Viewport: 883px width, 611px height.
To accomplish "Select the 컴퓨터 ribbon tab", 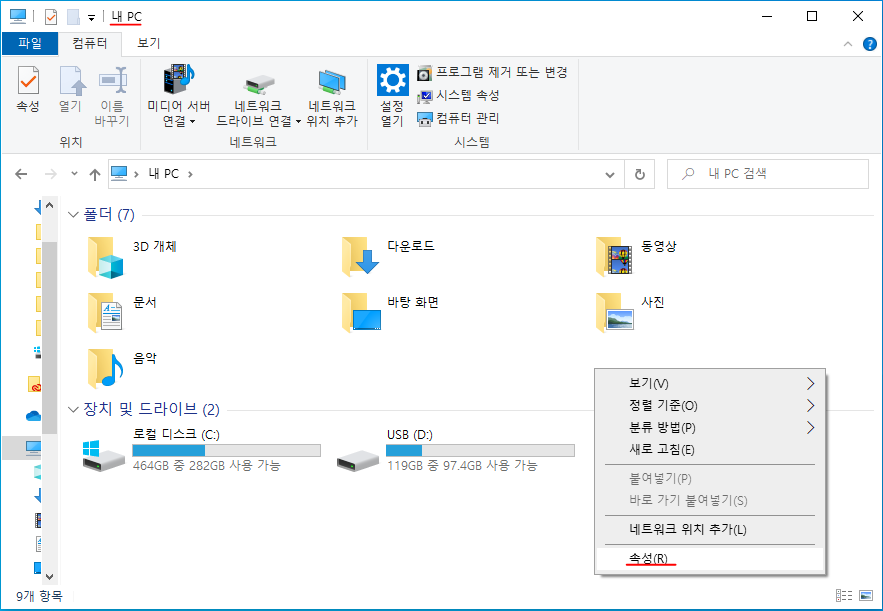I will [90, 43].
